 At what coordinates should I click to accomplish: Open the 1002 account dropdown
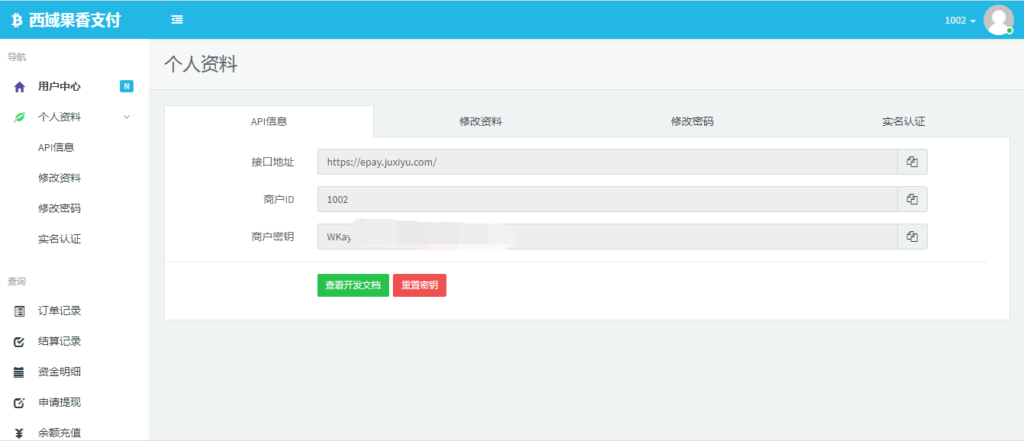click(960, 21)
